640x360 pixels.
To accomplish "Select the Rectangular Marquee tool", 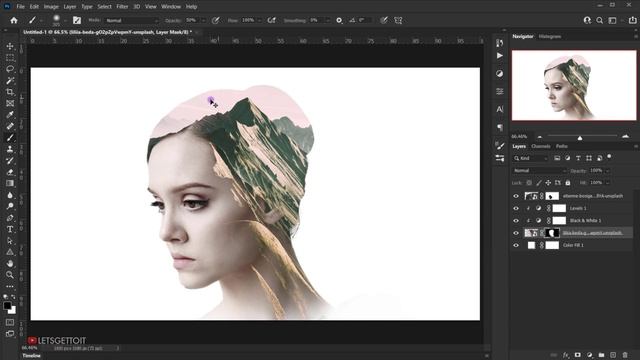I will [10, 58].
